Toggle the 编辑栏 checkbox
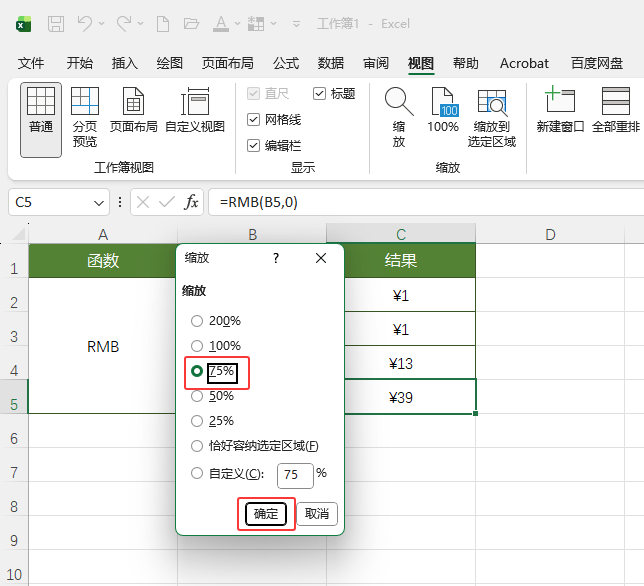 pyautogui.click(x=274, y=145)
